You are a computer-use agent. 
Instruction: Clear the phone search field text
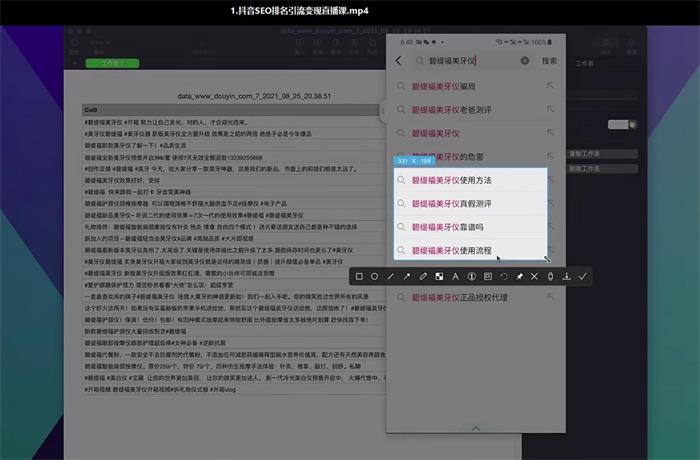point(525,60)
